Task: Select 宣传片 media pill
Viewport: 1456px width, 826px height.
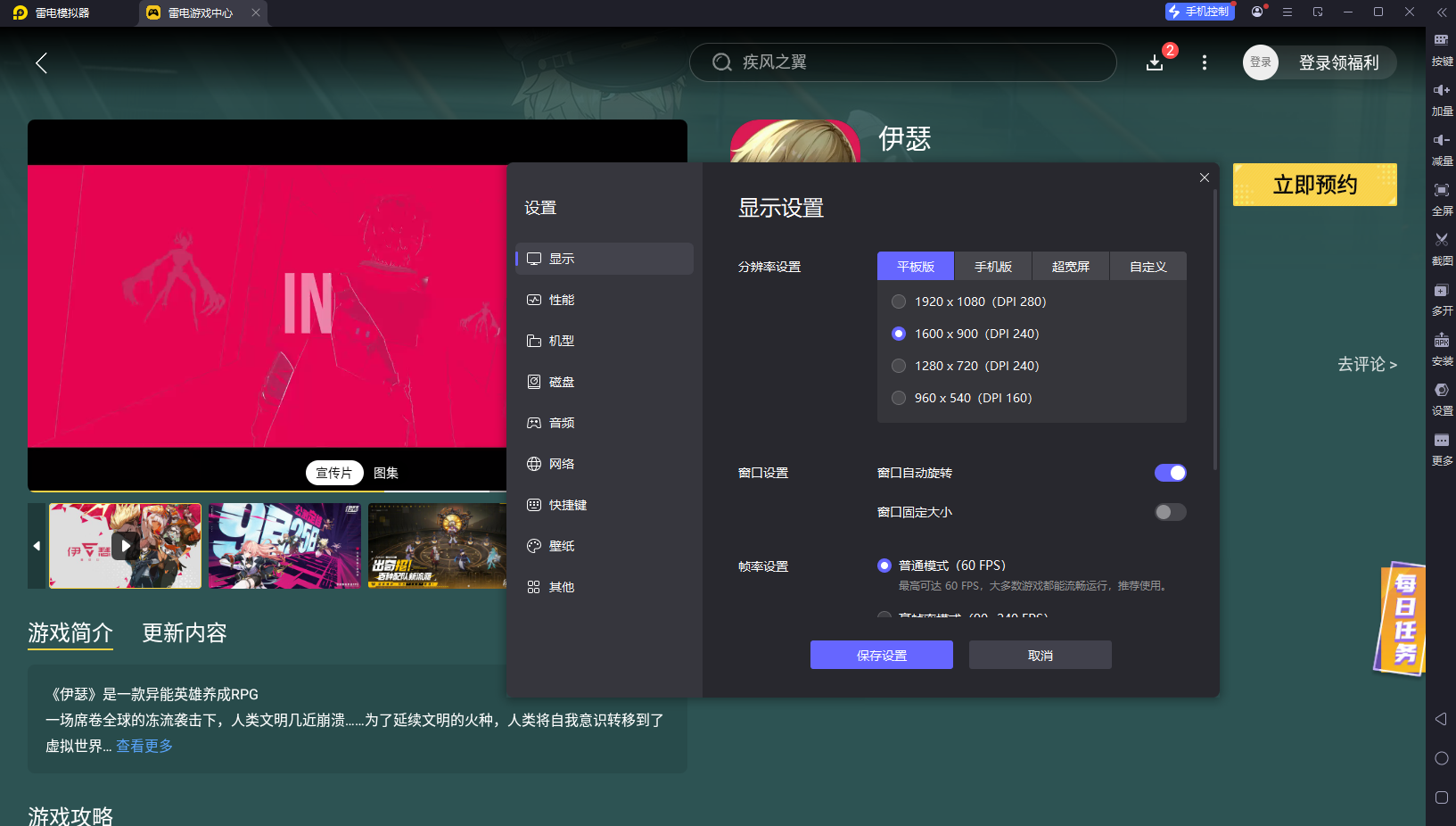Action: (x=334, y=473)
